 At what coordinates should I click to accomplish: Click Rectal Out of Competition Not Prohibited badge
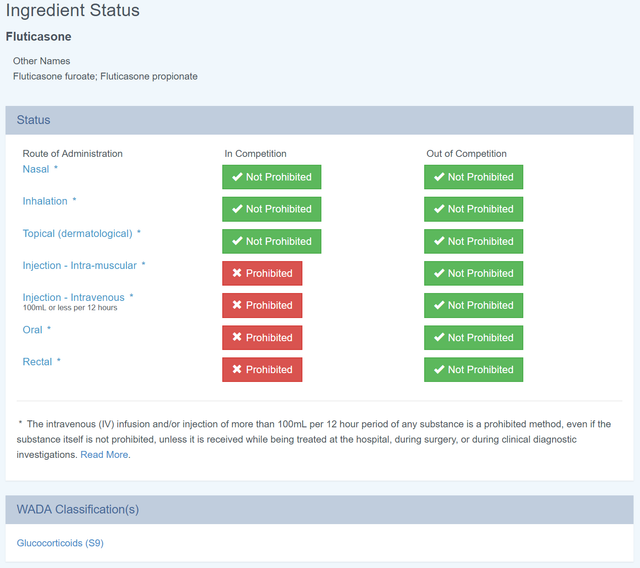coord(473,369)
